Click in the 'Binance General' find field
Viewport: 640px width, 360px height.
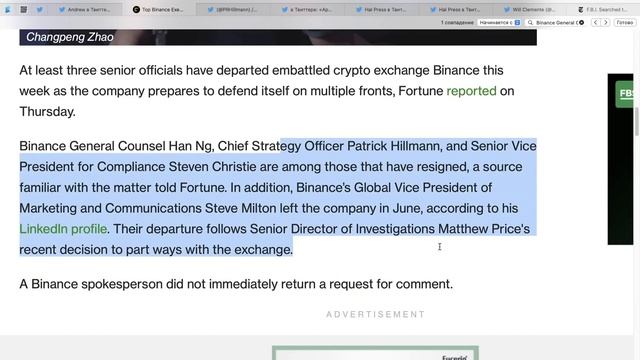click(x=556, y=22)
